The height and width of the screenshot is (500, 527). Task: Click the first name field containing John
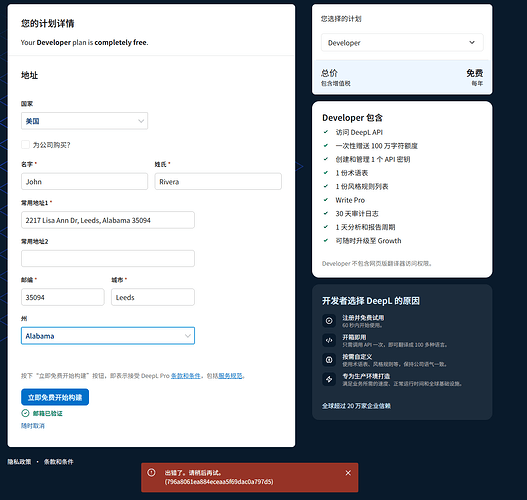click(84, 181)
